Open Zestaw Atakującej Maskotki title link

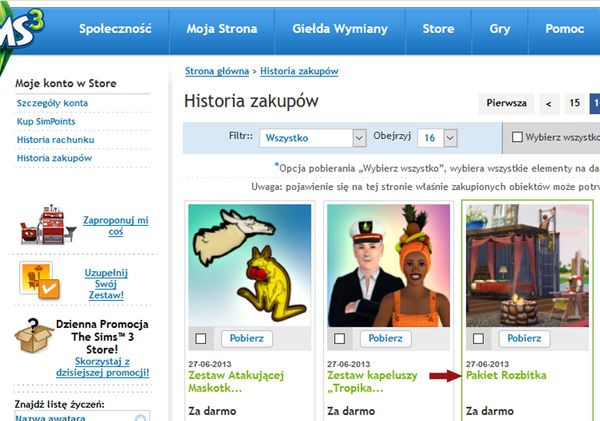(x=236, y=381)
